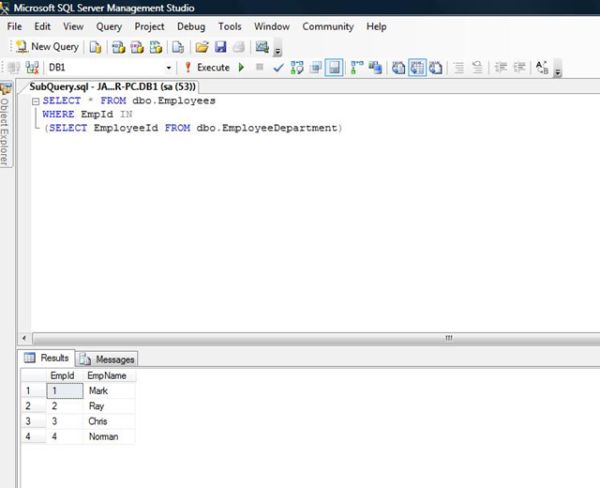Switch to the Results tab

[x=47, y=358]
